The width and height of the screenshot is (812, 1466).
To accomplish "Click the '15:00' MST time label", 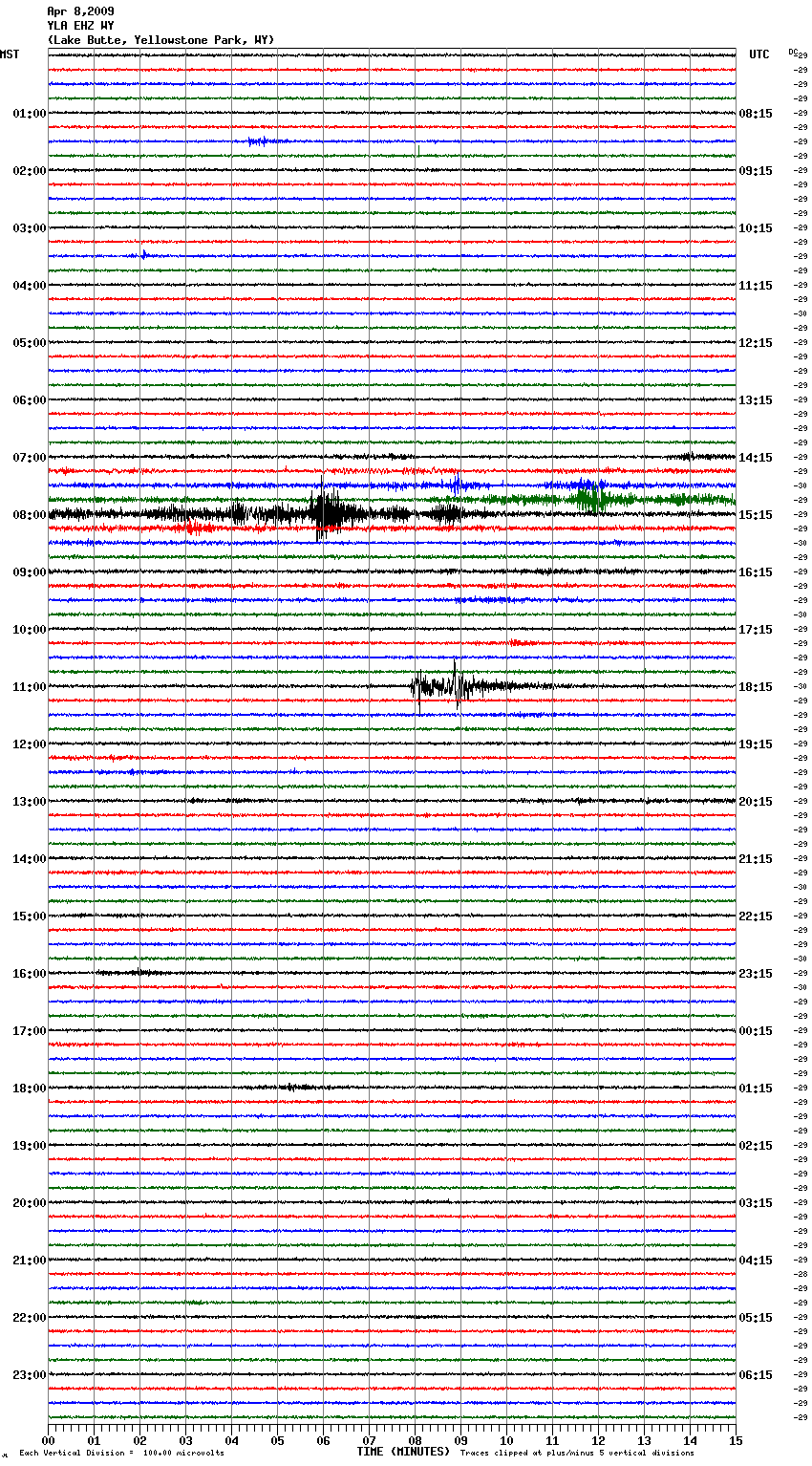I will pyautogui.click(x=30, y=916).
